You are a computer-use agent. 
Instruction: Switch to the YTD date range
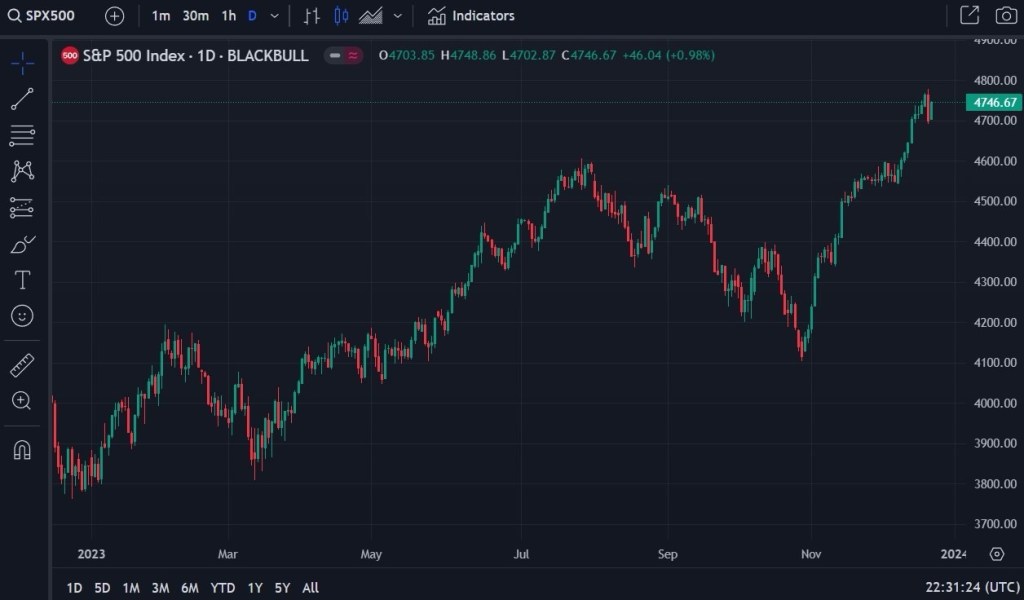coord(223,587)
